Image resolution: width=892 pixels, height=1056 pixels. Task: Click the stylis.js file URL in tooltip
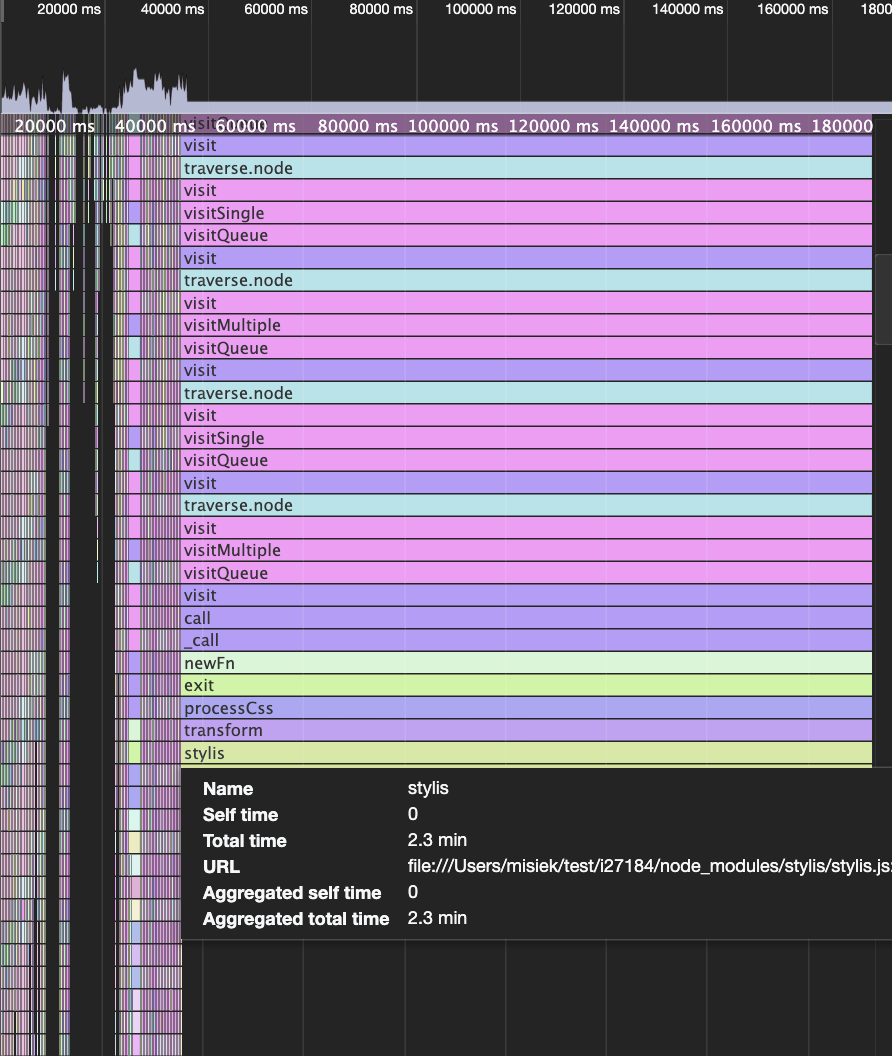pos(649,866)
